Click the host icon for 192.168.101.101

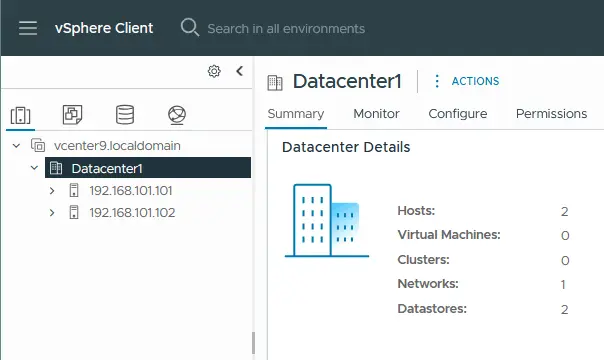point(74,191)
